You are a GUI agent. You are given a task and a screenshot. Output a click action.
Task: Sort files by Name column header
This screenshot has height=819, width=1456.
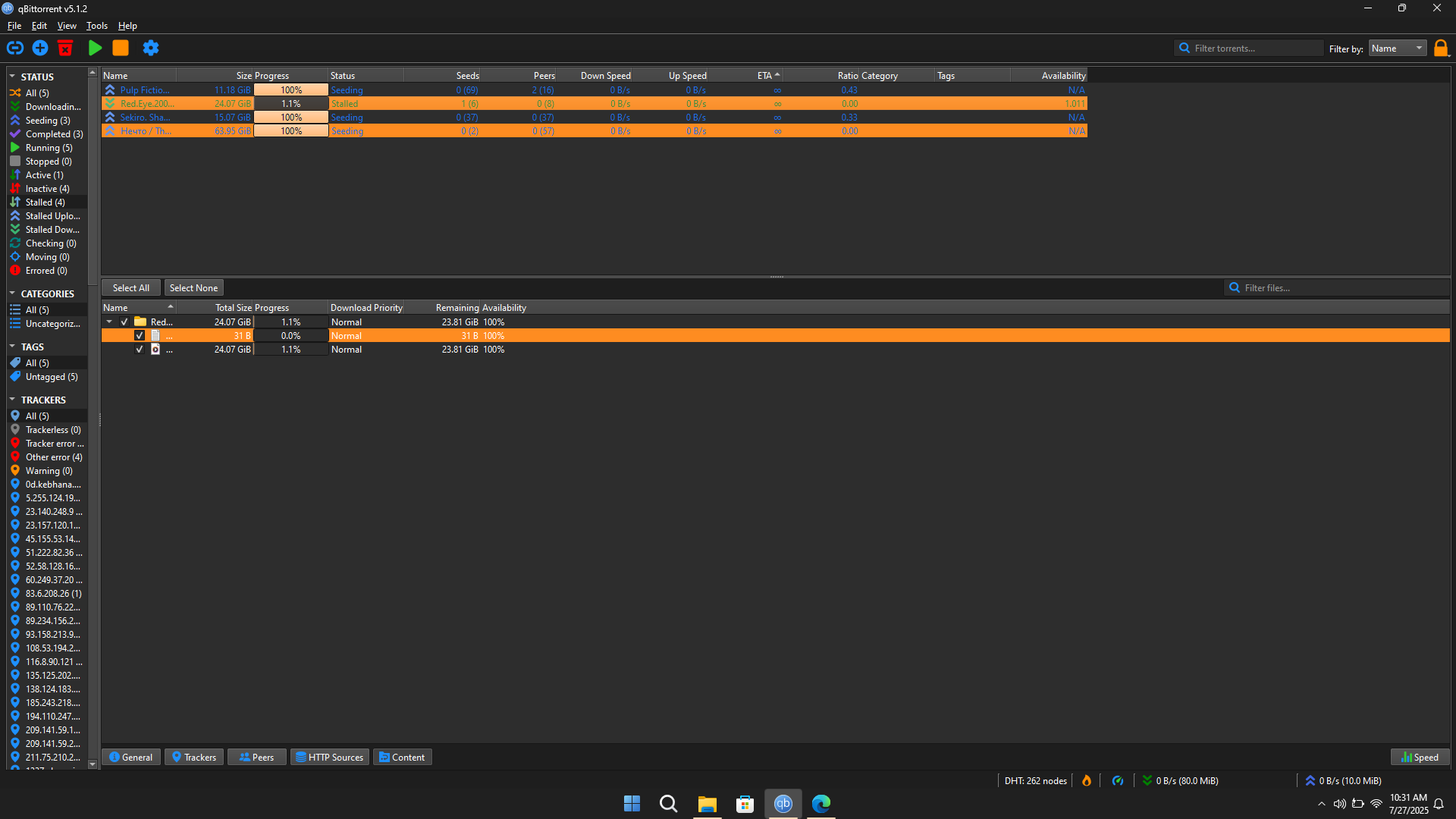click(x=139, y=308)
